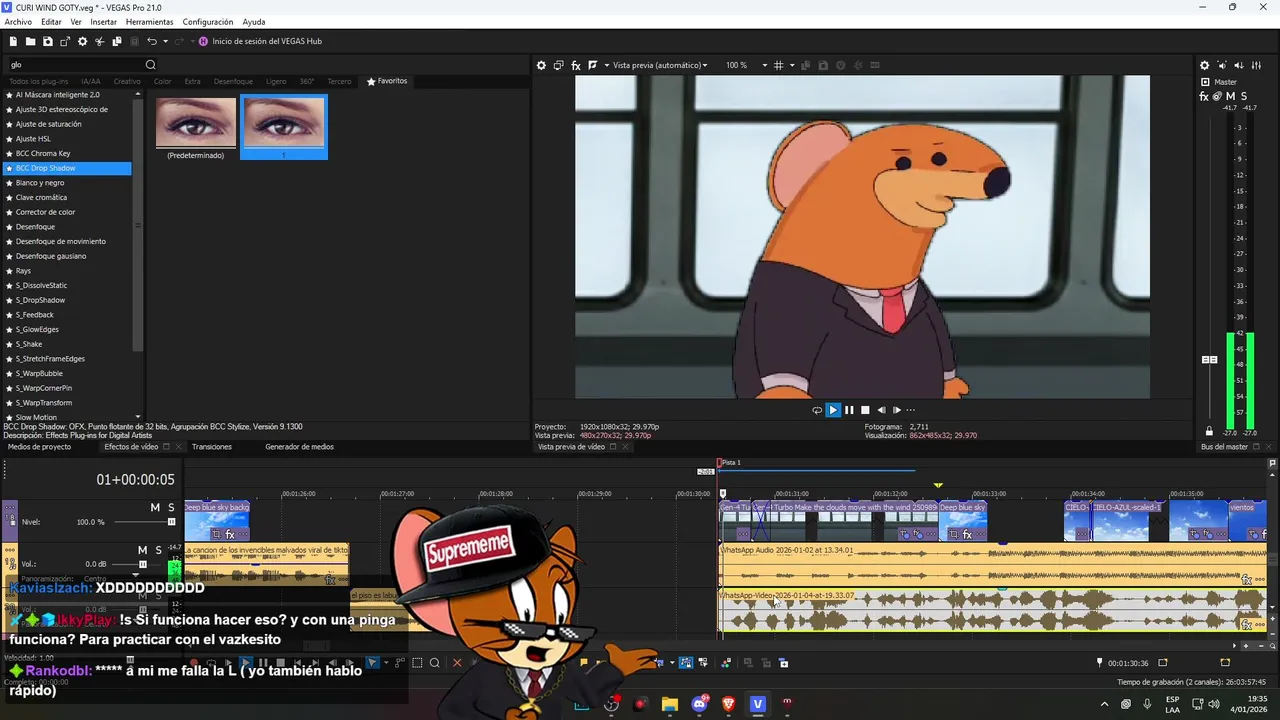Viewport: 1280px width, 720px height.
Task: Open Master bus fx button
Action: point(1204,97)
